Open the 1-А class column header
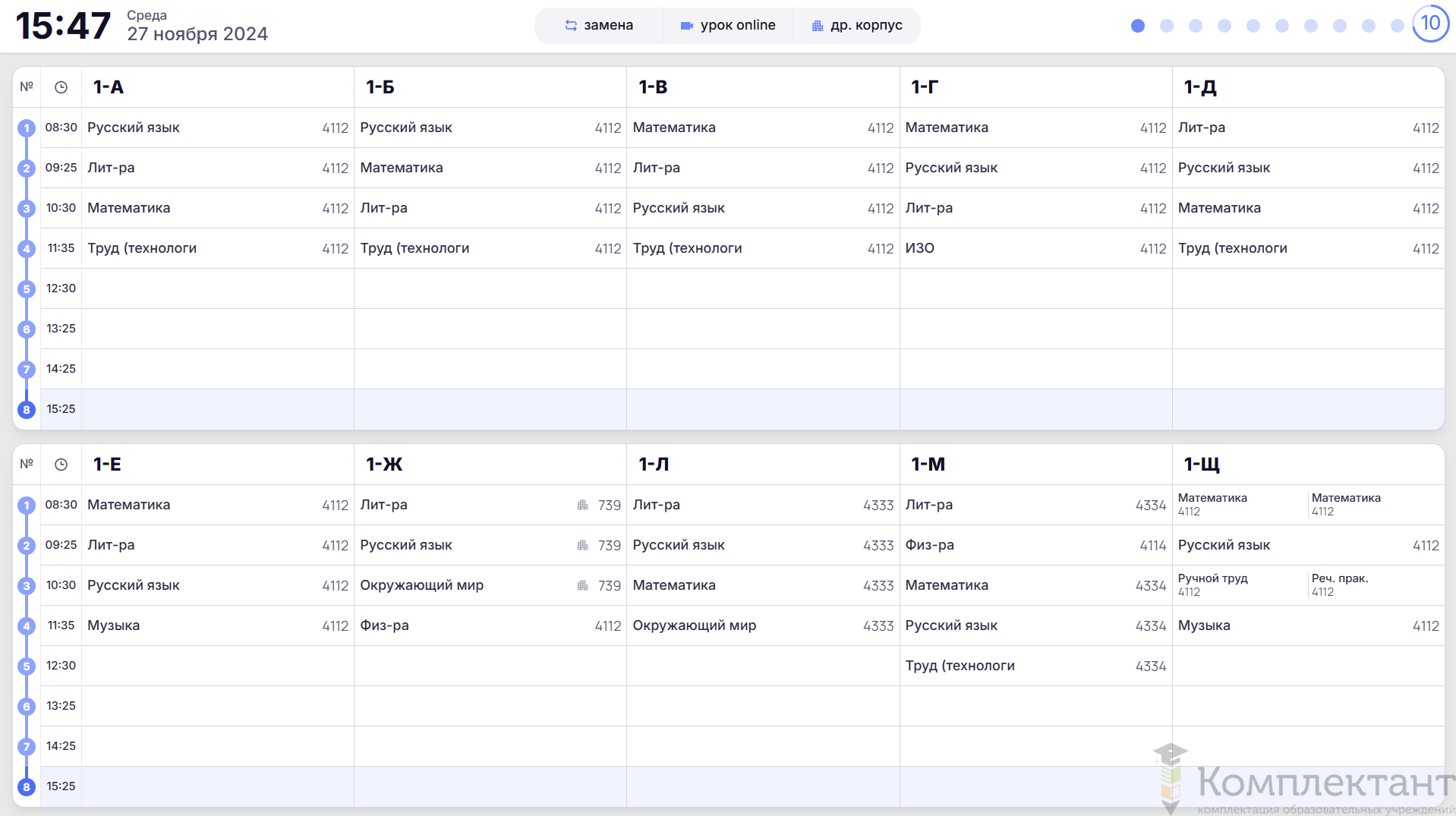1456x816 pixels. pos(109,87)
